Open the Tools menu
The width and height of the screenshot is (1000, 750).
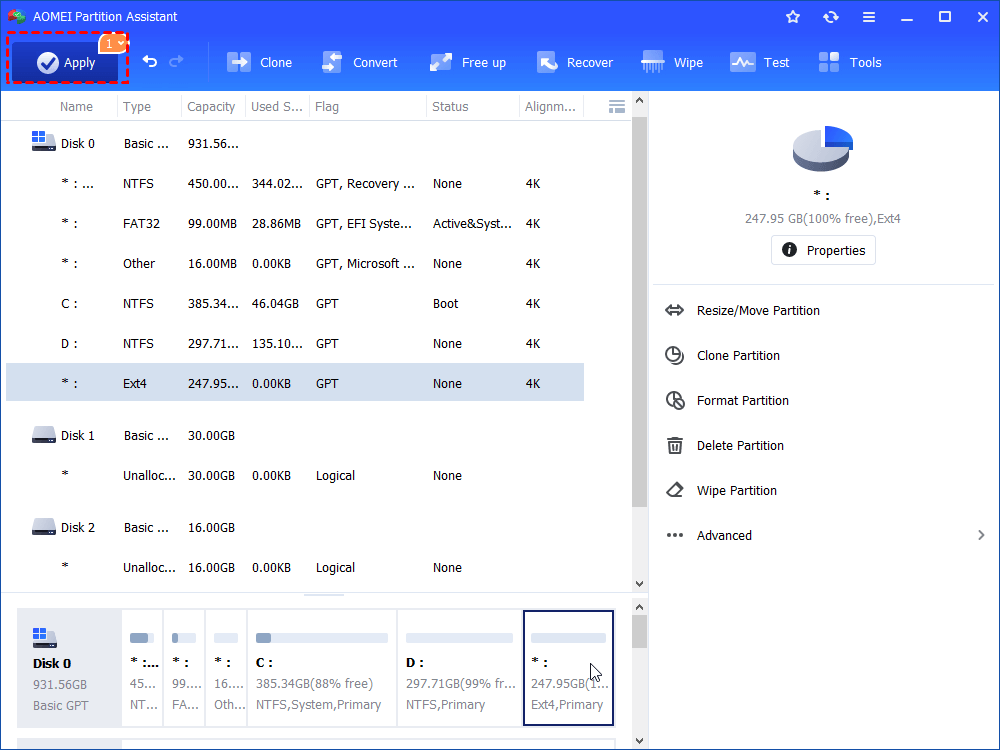tap(849, 62)
